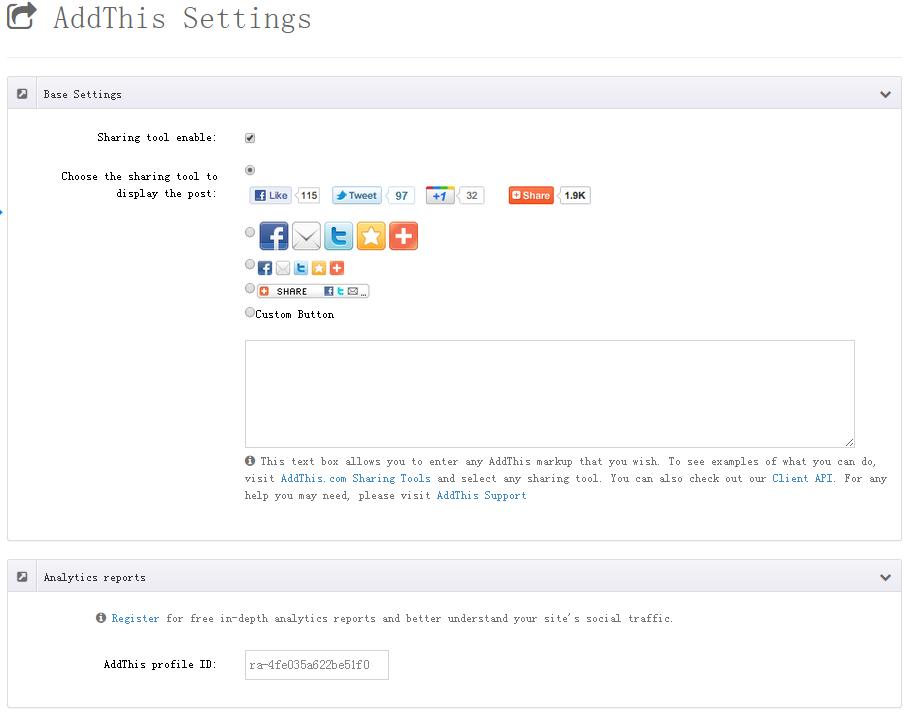Viewport: 905px width, 714px height.
Task: Collapse the Base Settings panel chevron
Action: click(885, 94)
